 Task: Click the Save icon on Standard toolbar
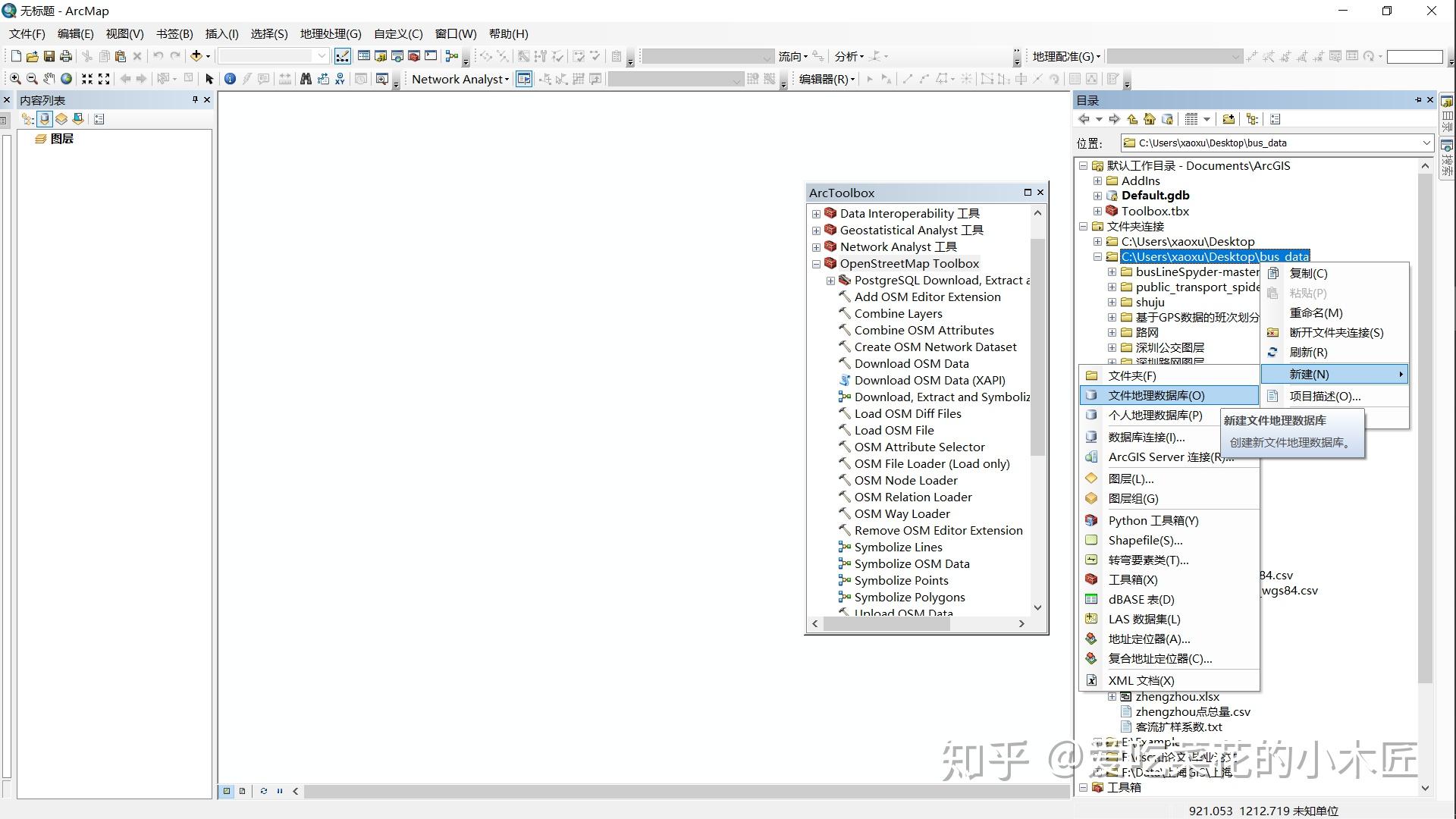click(49, 55)
